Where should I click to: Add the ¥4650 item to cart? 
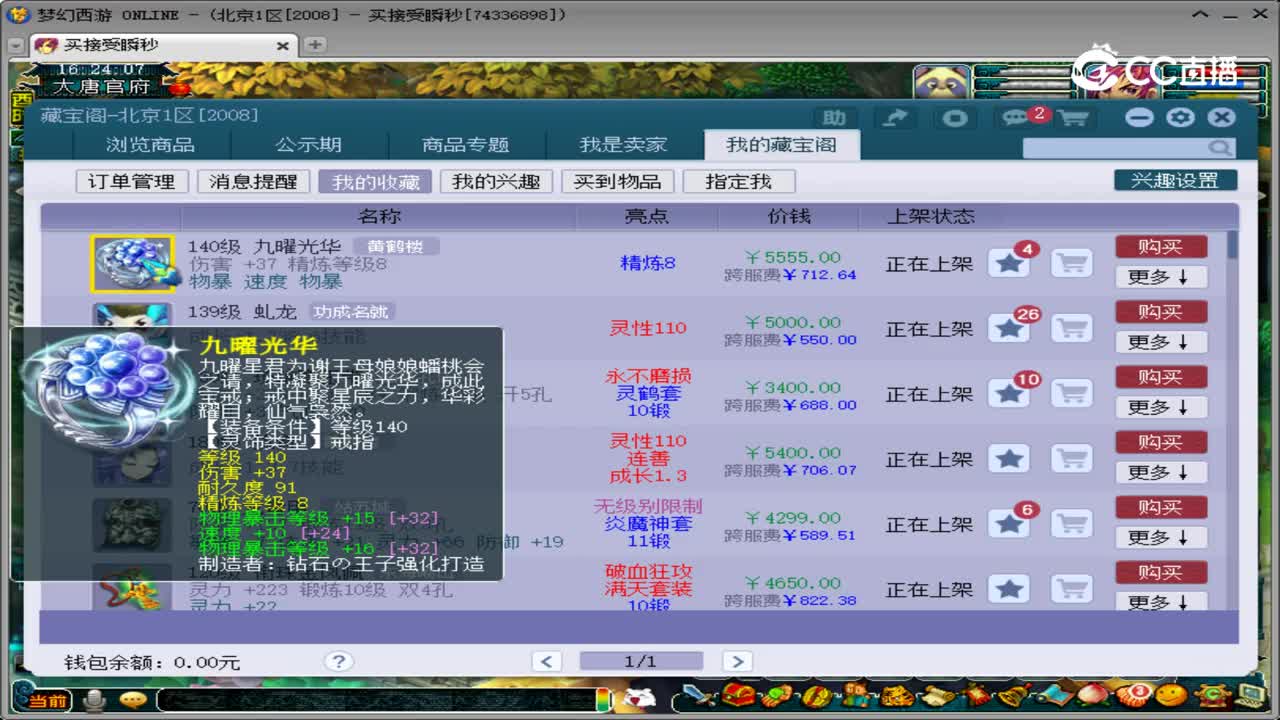click(x=1071, y=589)
